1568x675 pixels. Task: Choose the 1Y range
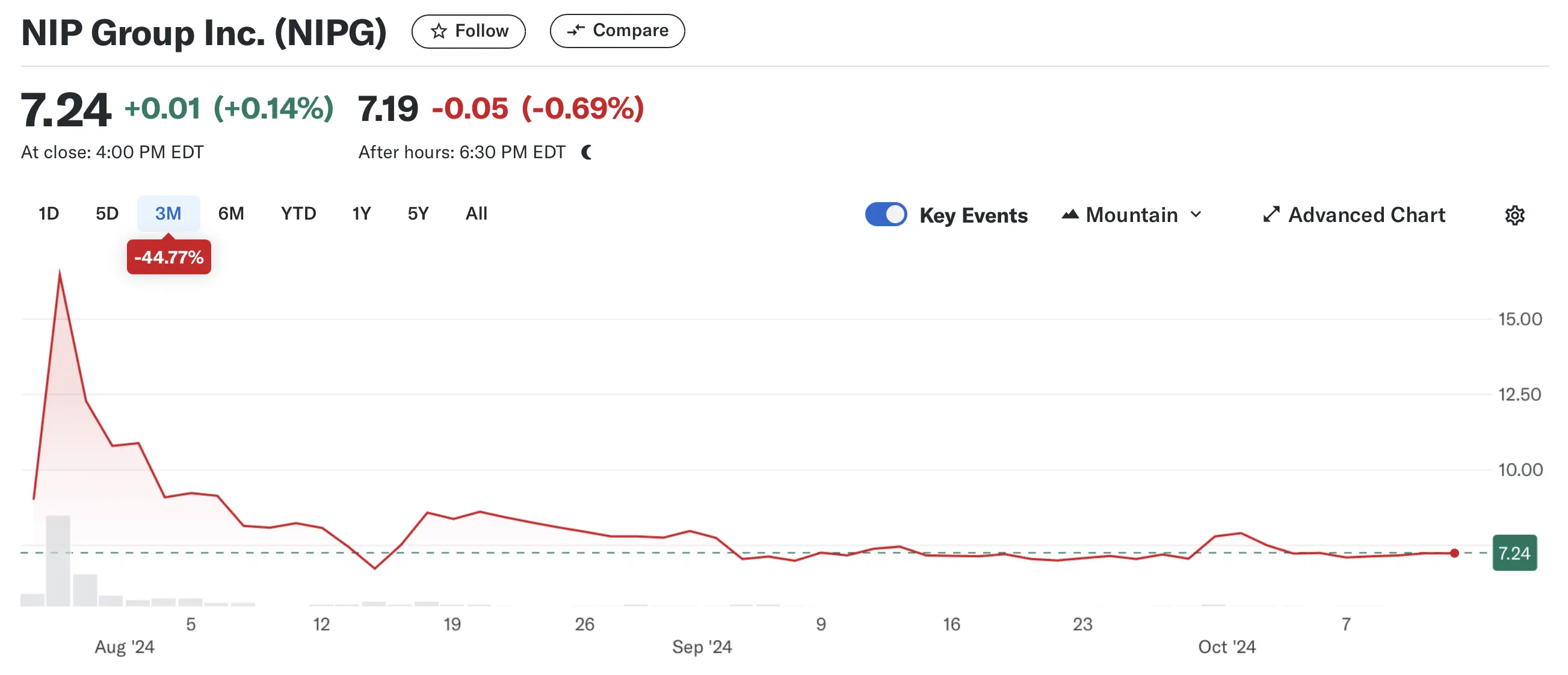(362, 214)
